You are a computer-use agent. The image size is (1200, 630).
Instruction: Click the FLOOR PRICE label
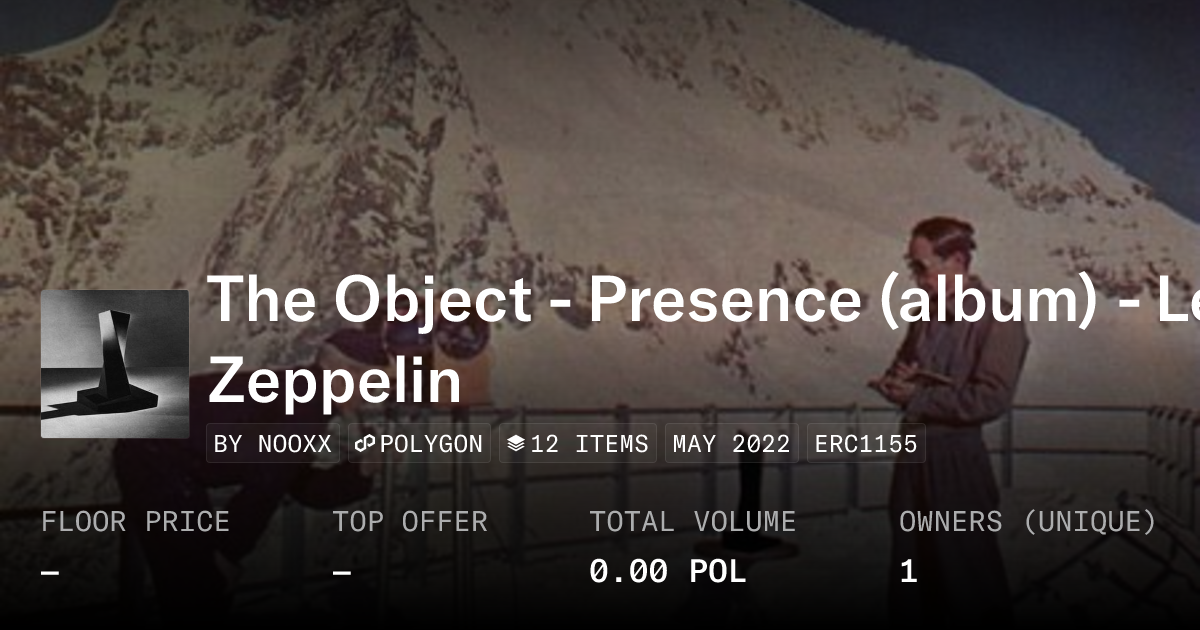pyautogui.click(x=135, y=521)
